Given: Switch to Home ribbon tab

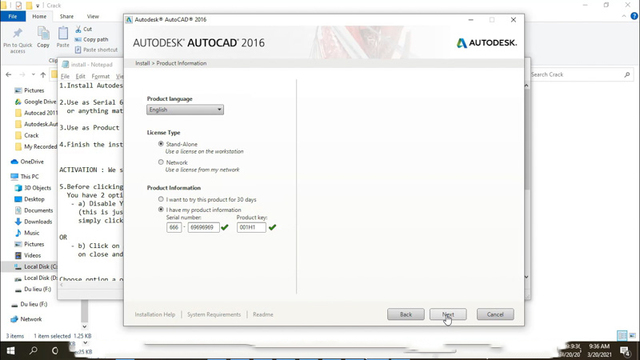Looking at the screenshot, I should [39, 16].
